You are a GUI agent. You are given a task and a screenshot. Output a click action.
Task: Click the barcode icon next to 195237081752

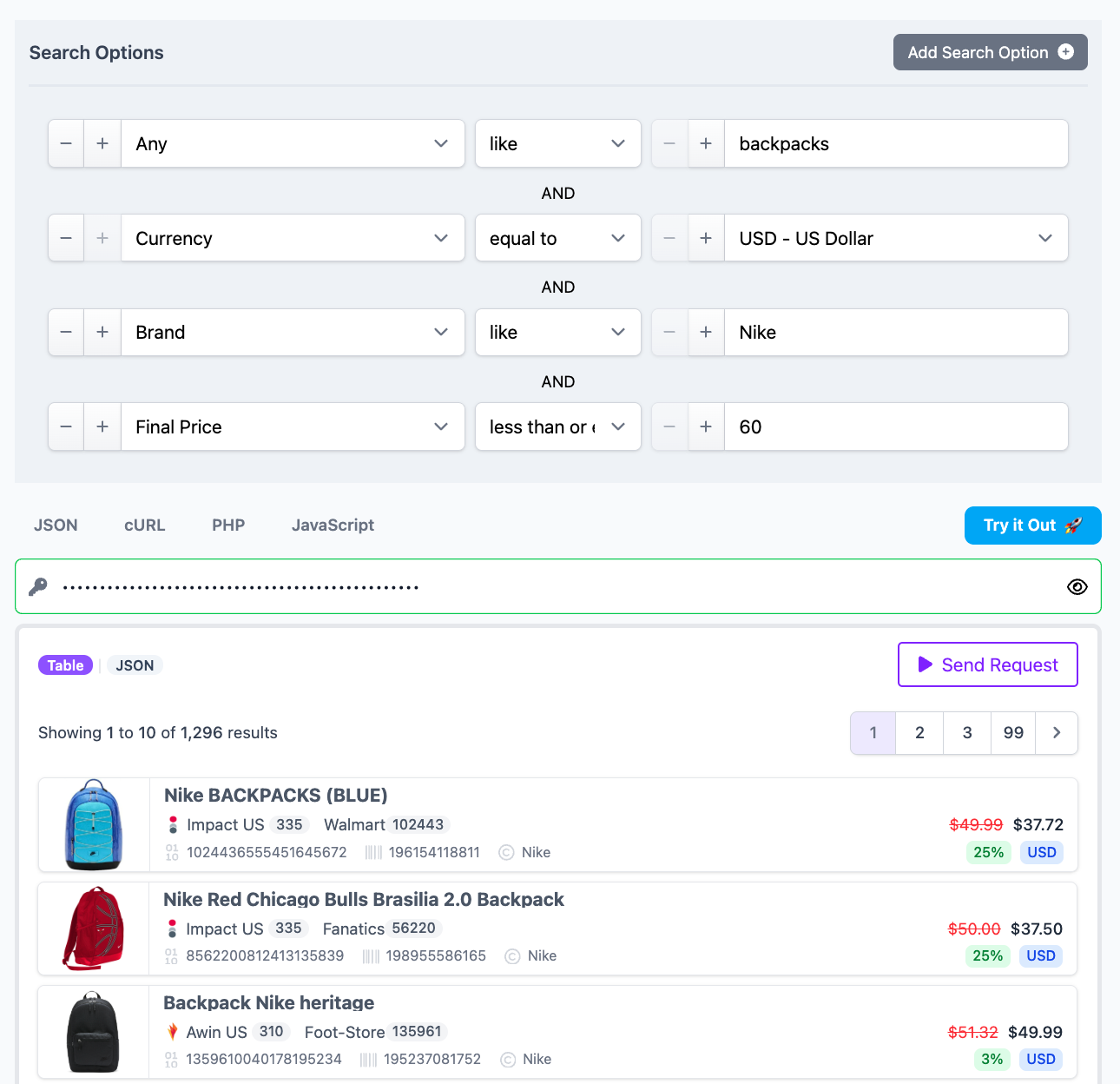tap(368, 1059)
